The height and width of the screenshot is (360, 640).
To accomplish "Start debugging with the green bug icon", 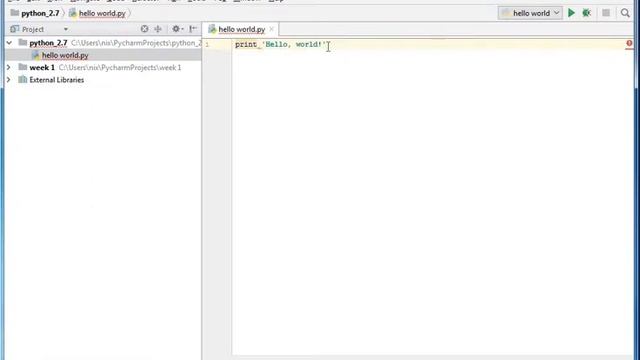I will coord(587,13).
